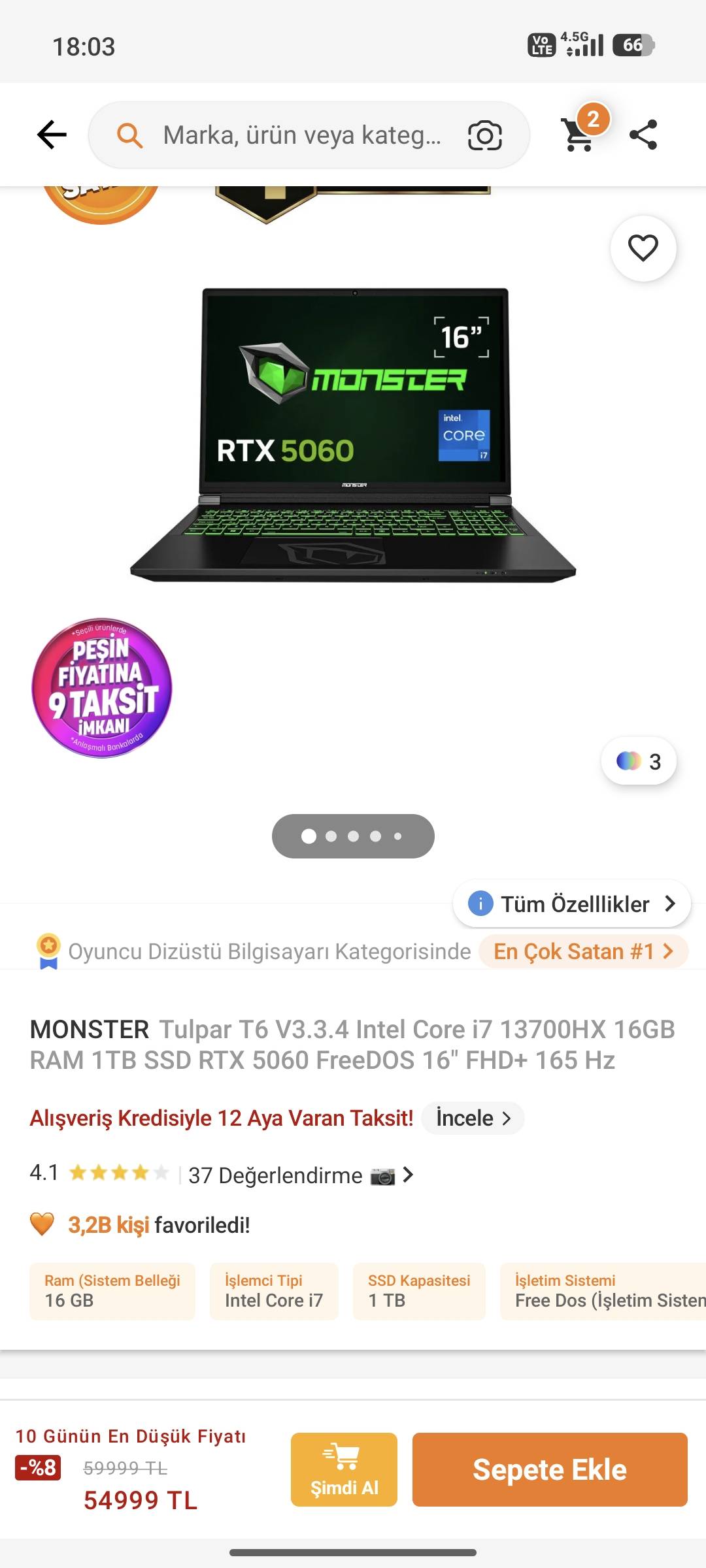Open the camera visual search icon
Viewport: 706px width, 1568px height.
pos(484,136)
